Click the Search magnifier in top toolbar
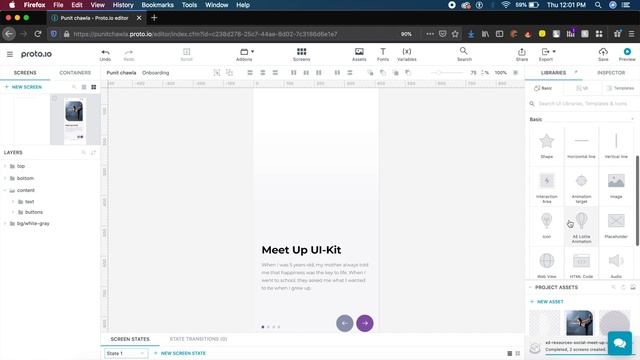Screen dimensions: 640x360 pyautogui.click(x=463, y=51)
